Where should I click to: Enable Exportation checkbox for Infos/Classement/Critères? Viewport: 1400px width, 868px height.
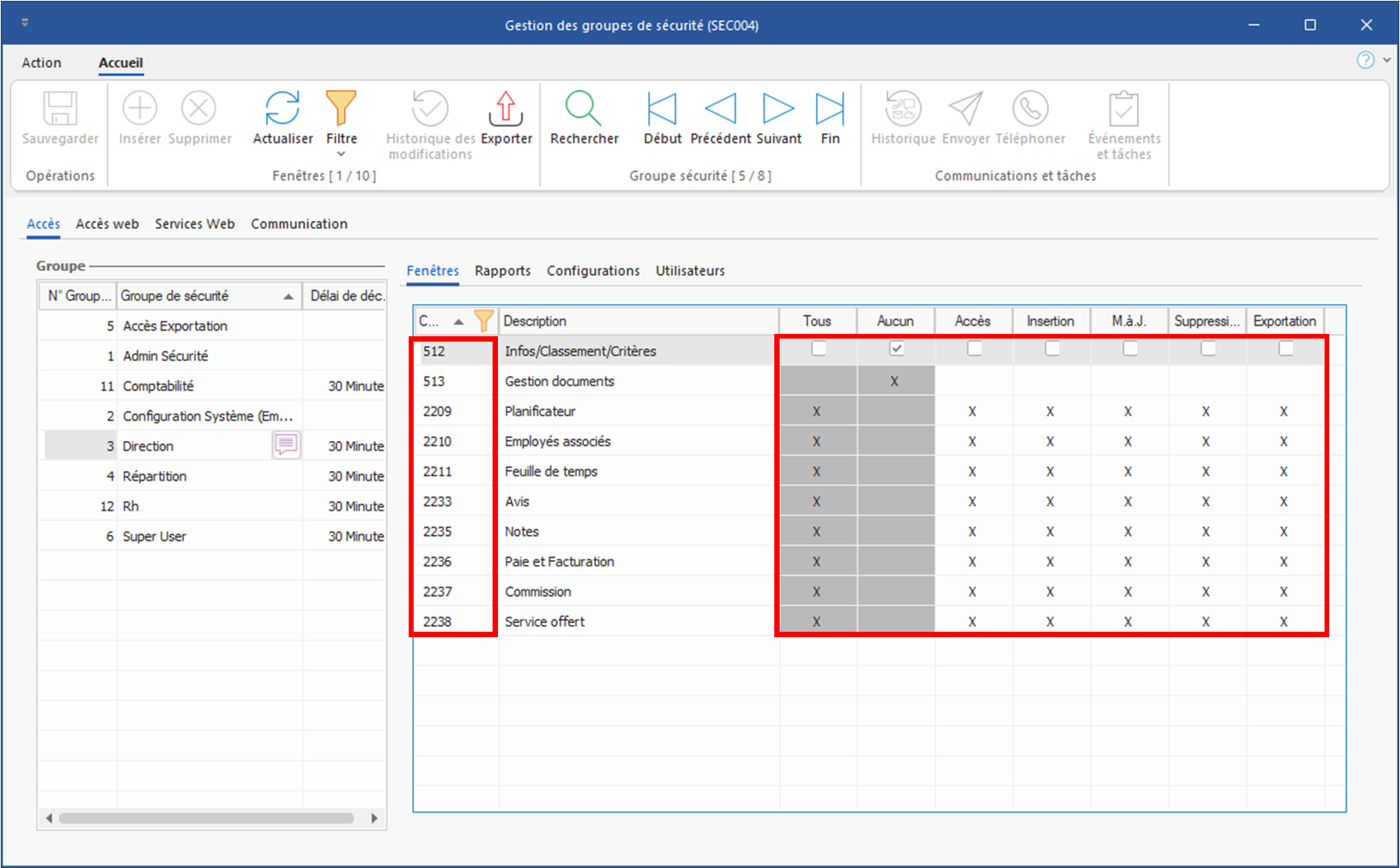1286,349
